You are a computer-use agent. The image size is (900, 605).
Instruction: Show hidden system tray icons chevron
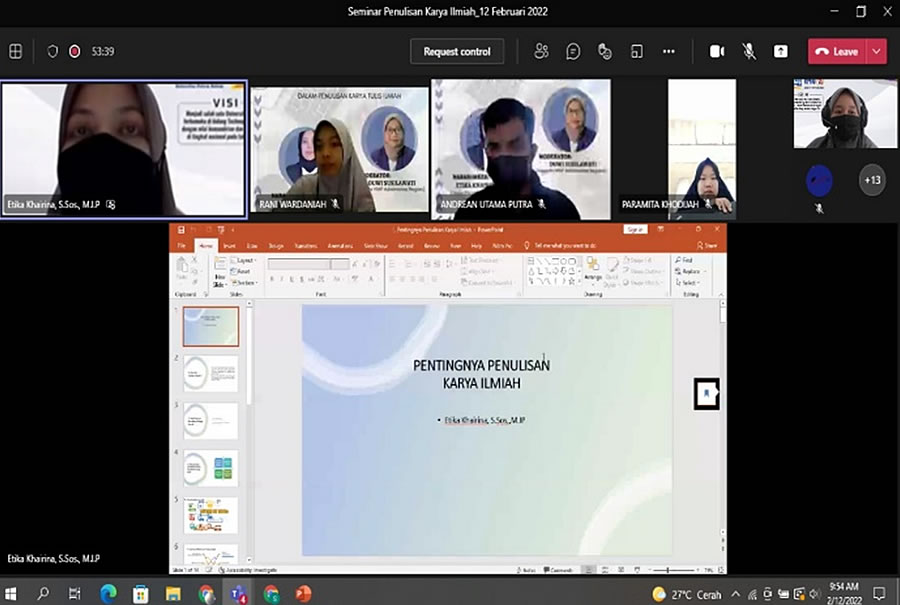tap(735, 593)
